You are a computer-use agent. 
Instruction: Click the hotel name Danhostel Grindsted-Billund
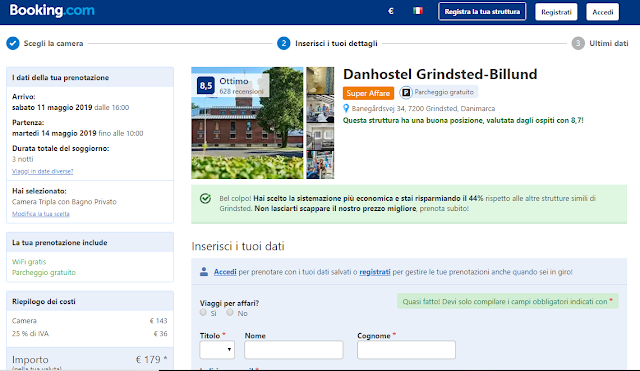pos(440,74)
